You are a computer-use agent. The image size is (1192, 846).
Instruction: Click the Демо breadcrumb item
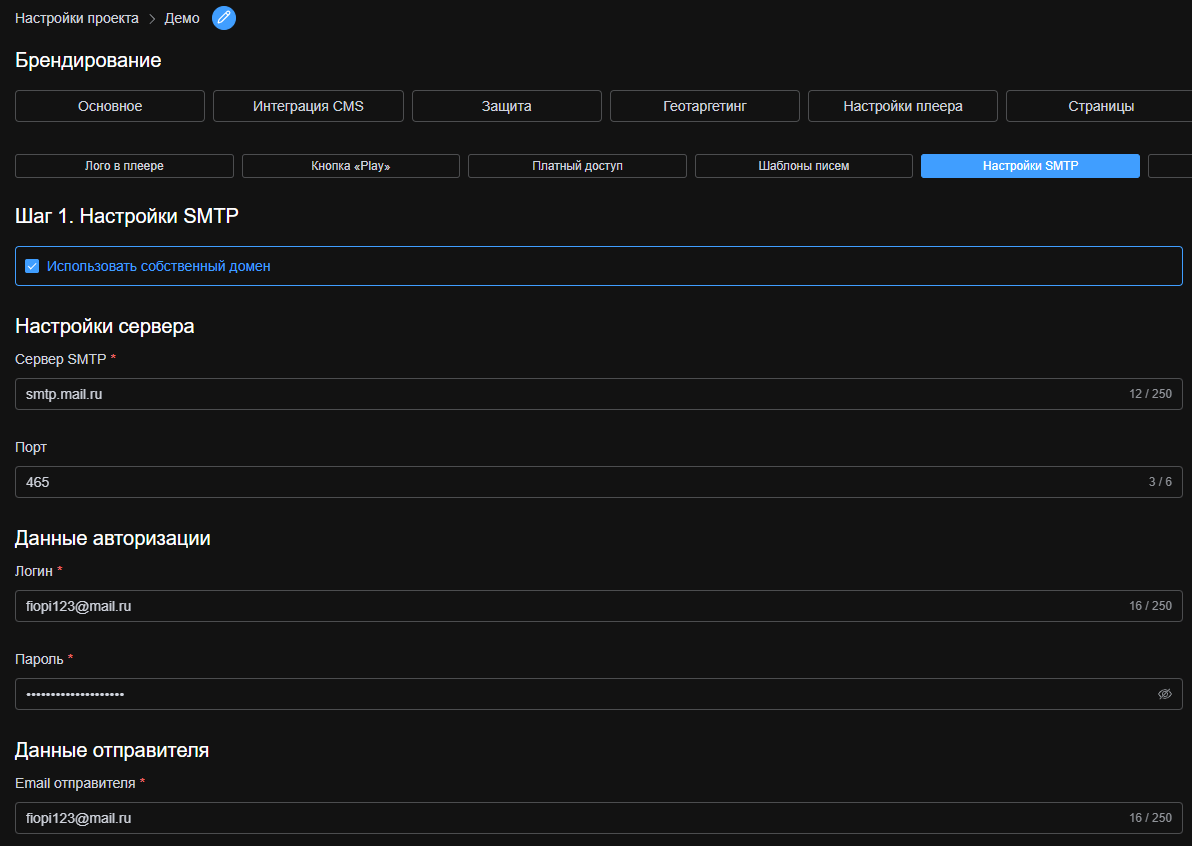182,18
